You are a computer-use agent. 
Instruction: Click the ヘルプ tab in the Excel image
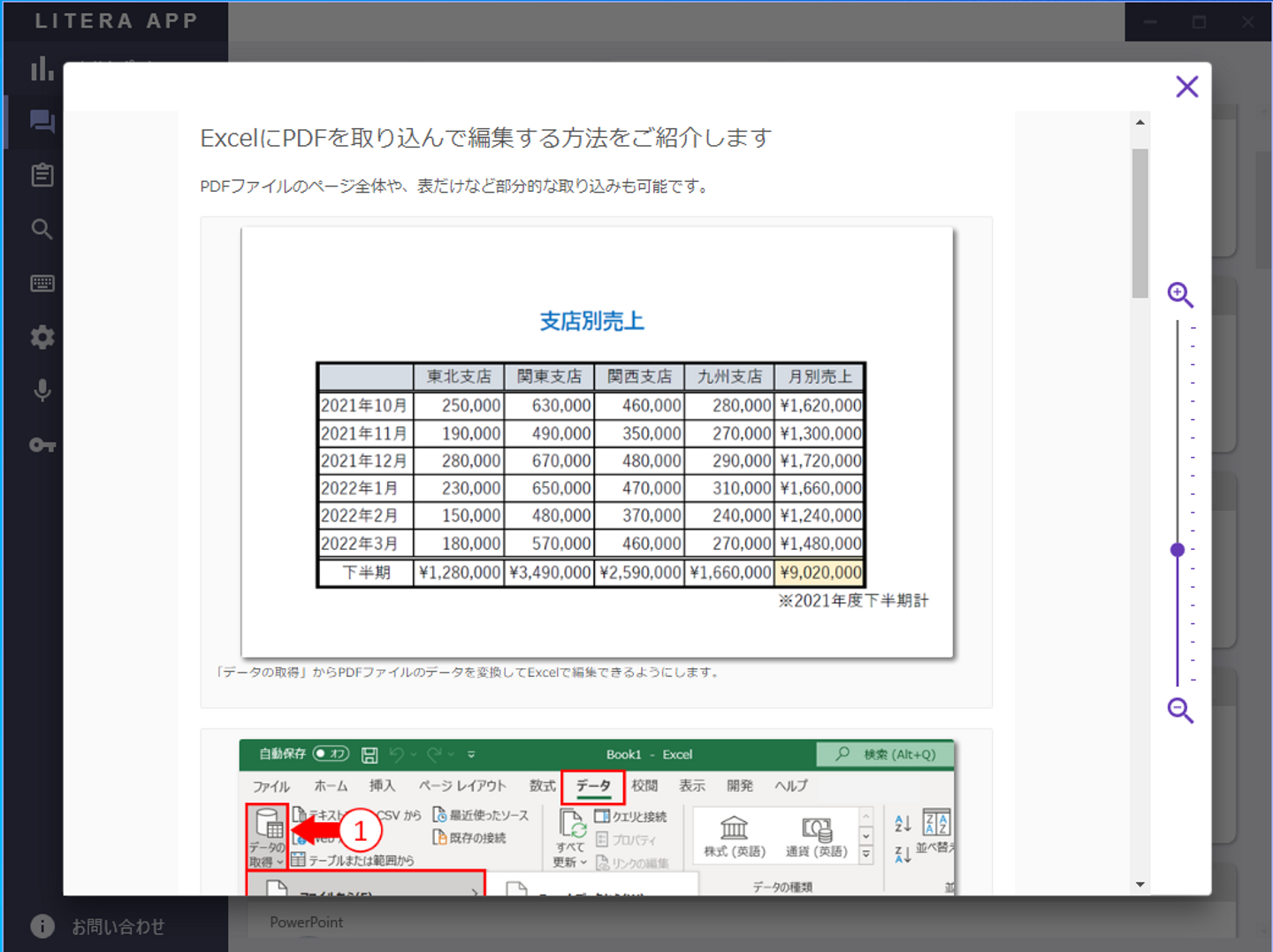[x=791, y=786]
